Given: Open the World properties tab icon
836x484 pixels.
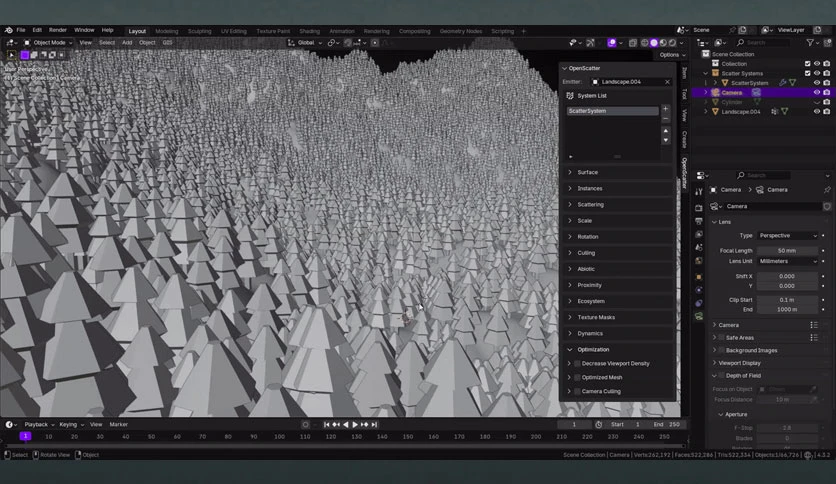Looking at the screenshot, I should click(x=699, y=261).
